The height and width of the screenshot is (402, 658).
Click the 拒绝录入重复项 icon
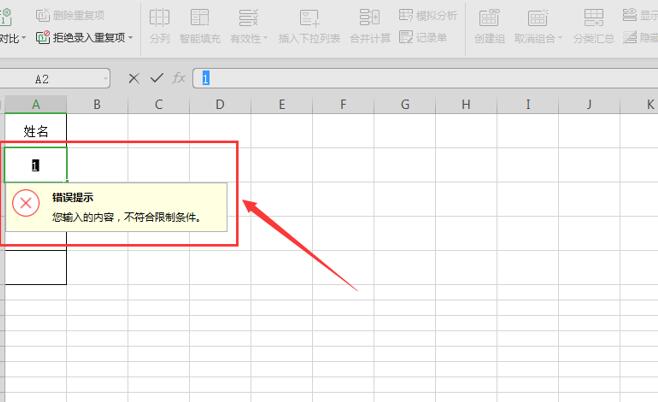(43, 38)
